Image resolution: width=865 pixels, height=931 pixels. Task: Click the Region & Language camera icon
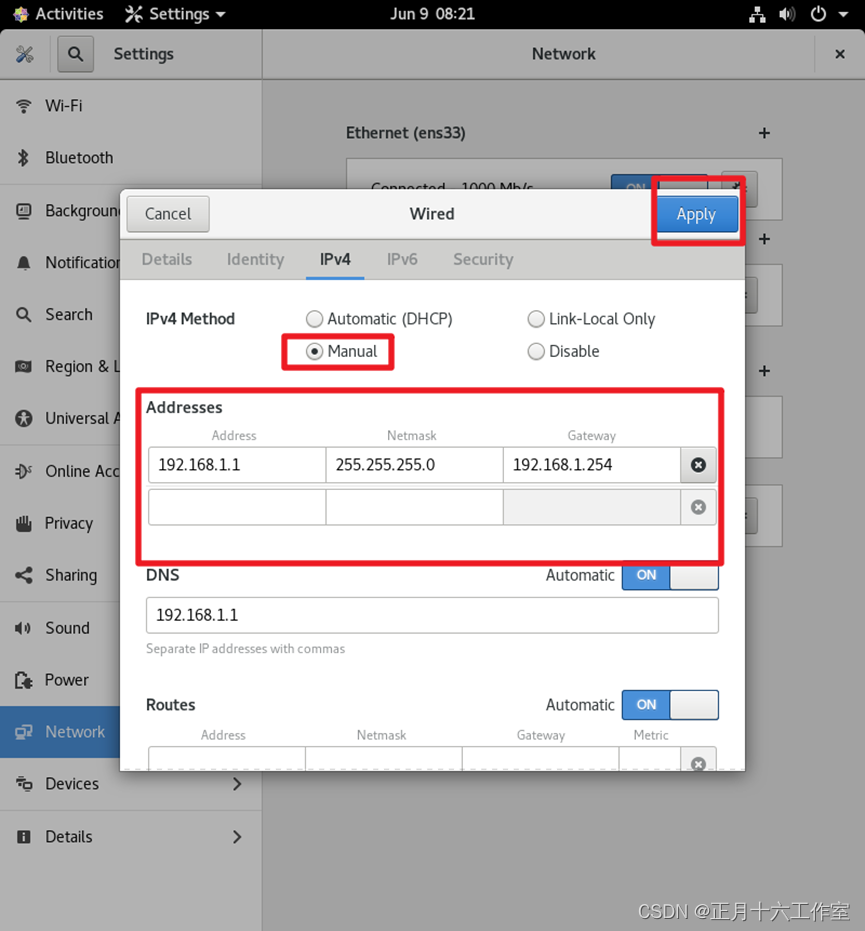[x=24, y=366]
